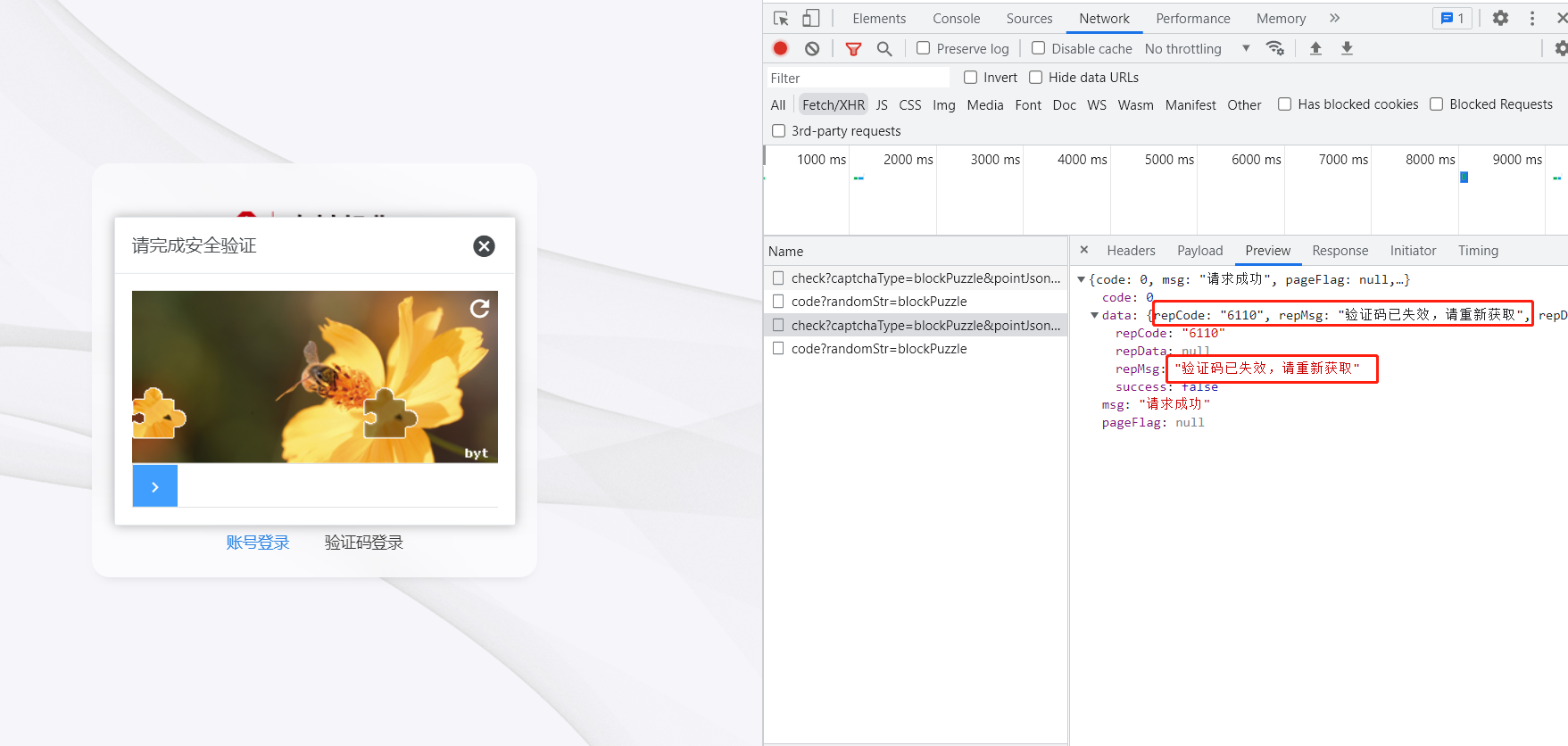The width and height of the screenshot is (1568, 746).
Task: Filter requests by Font
Action: [x=1028, y=105]
